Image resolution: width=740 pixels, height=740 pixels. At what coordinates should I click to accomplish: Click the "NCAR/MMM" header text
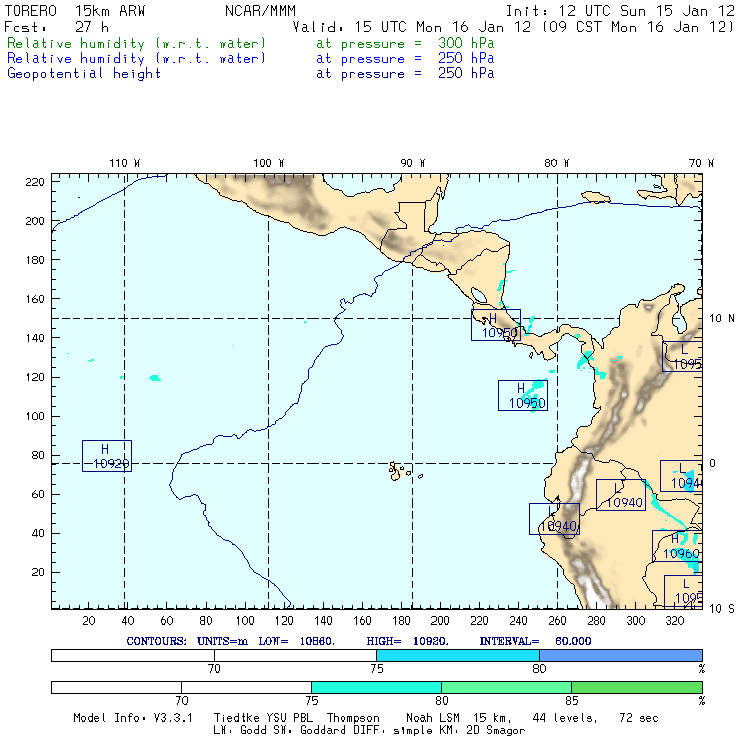(x=260, y=11)
